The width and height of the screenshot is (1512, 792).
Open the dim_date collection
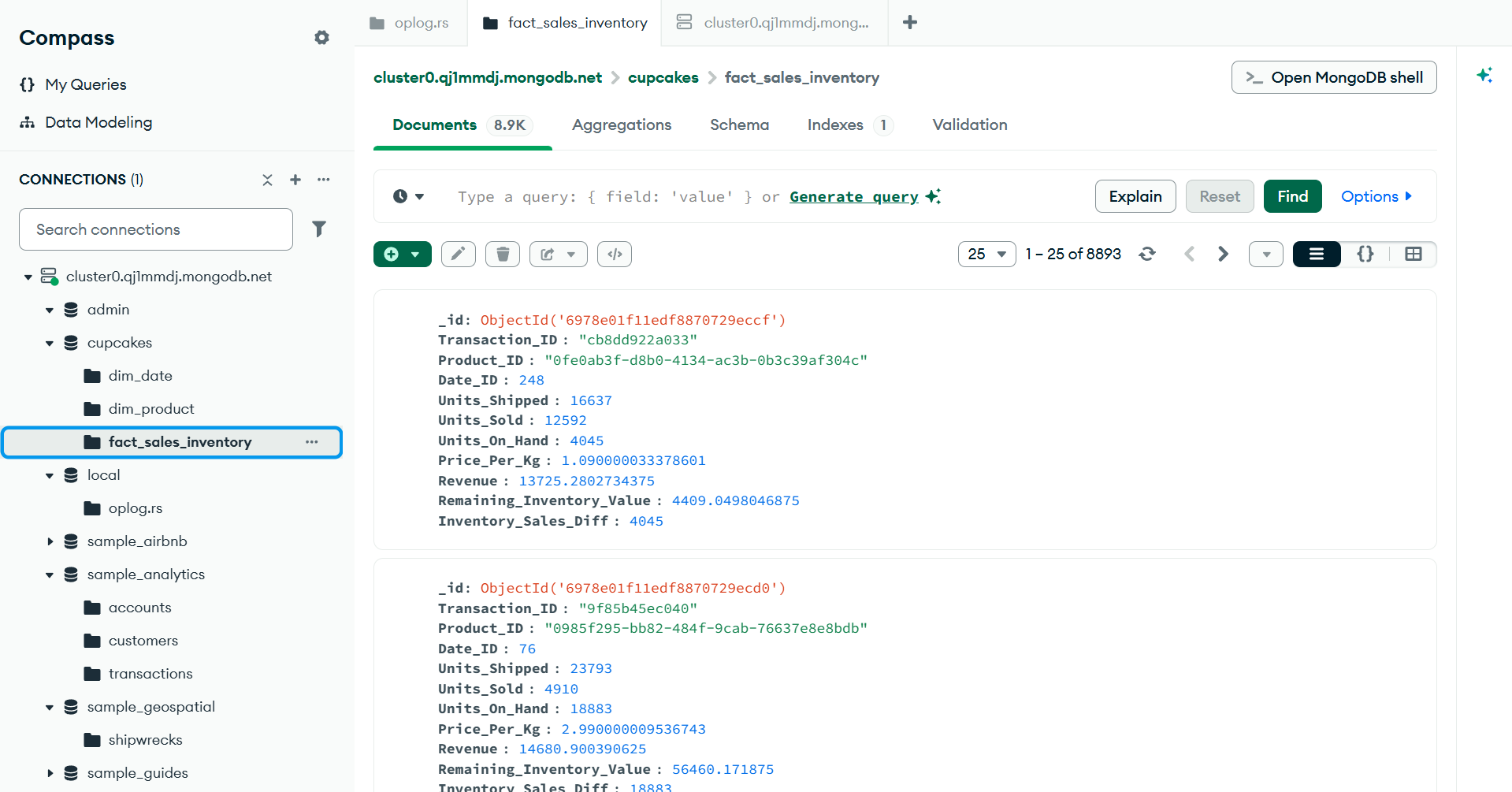140,376
